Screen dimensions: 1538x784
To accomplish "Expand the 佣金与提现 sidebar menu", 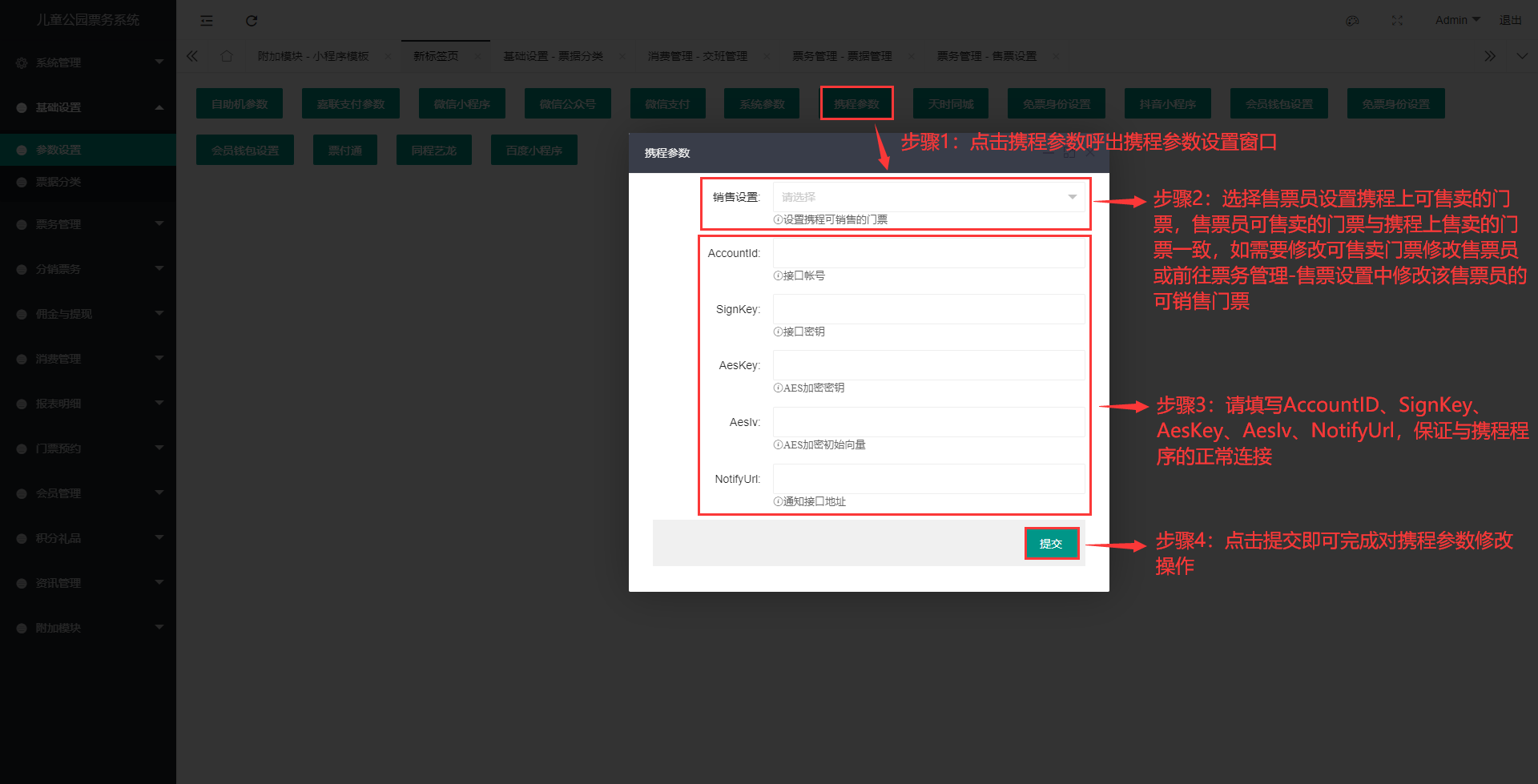I will 88,314.
